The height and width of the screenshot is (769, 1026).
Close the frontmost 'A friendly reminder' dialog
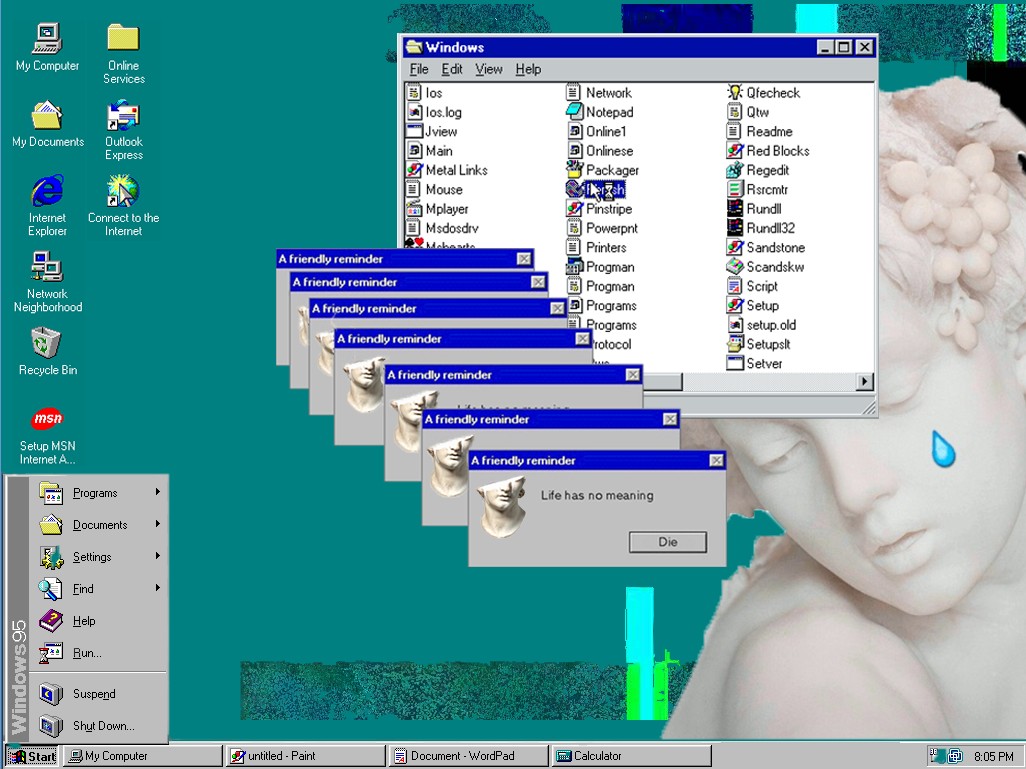716,461
